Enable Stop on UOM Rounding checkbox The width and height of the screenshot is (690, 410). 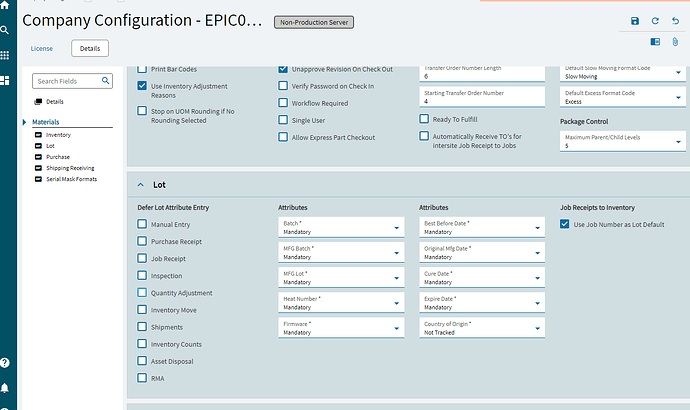click(142, 111)
